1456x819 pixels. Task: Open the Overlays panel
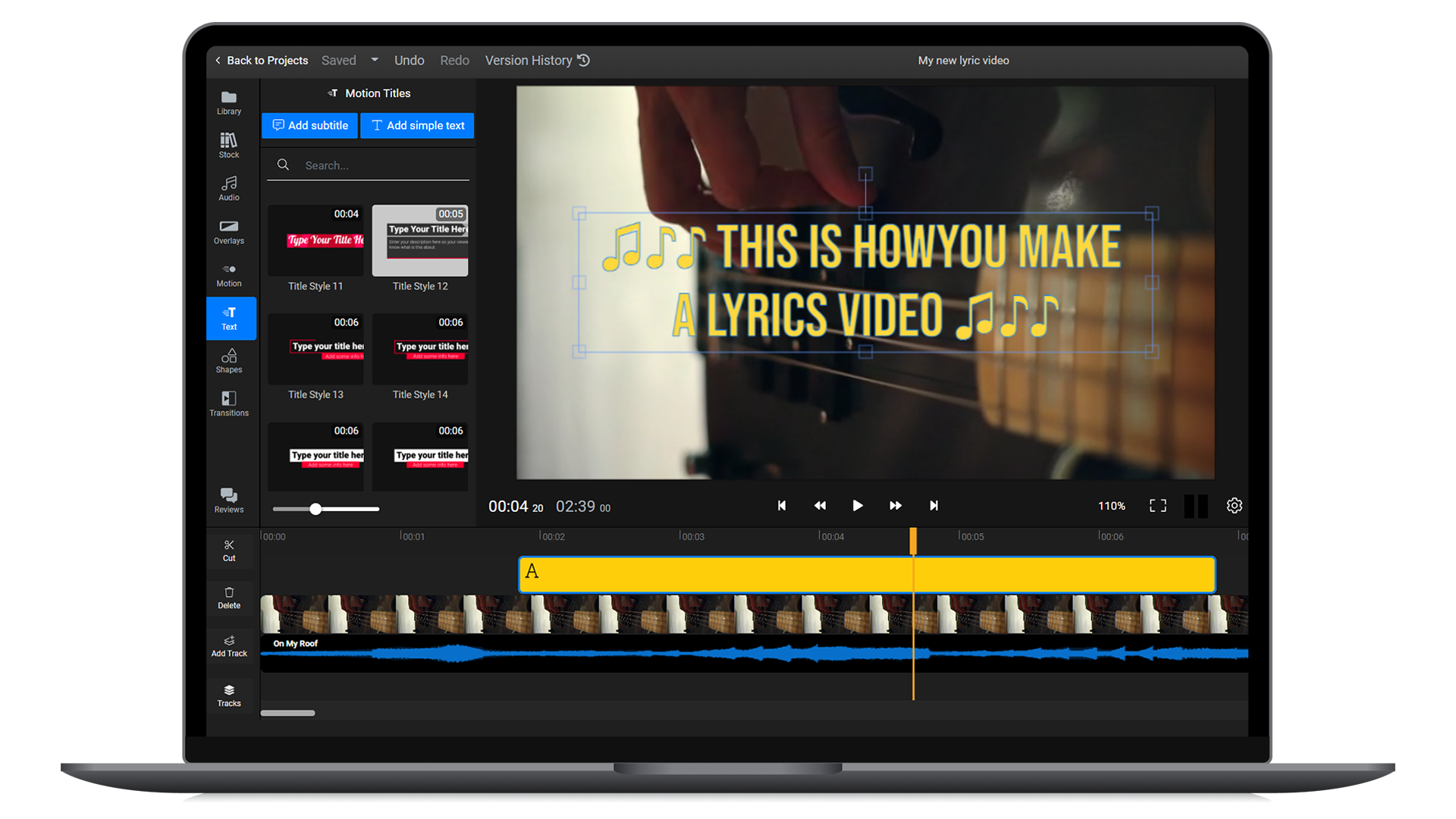click(229, 232)
